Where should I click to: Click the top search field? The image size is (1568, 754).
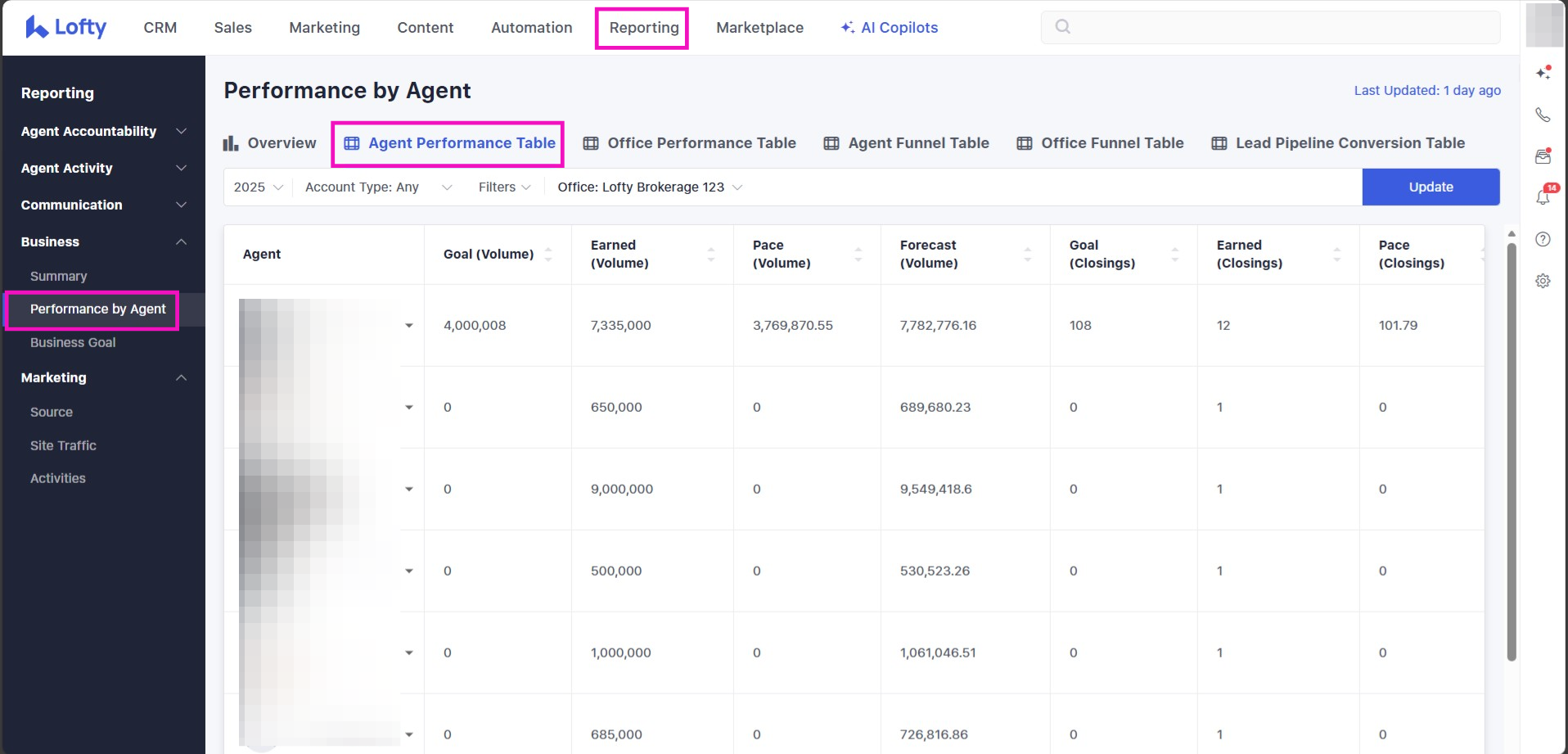coord(1270,27)
